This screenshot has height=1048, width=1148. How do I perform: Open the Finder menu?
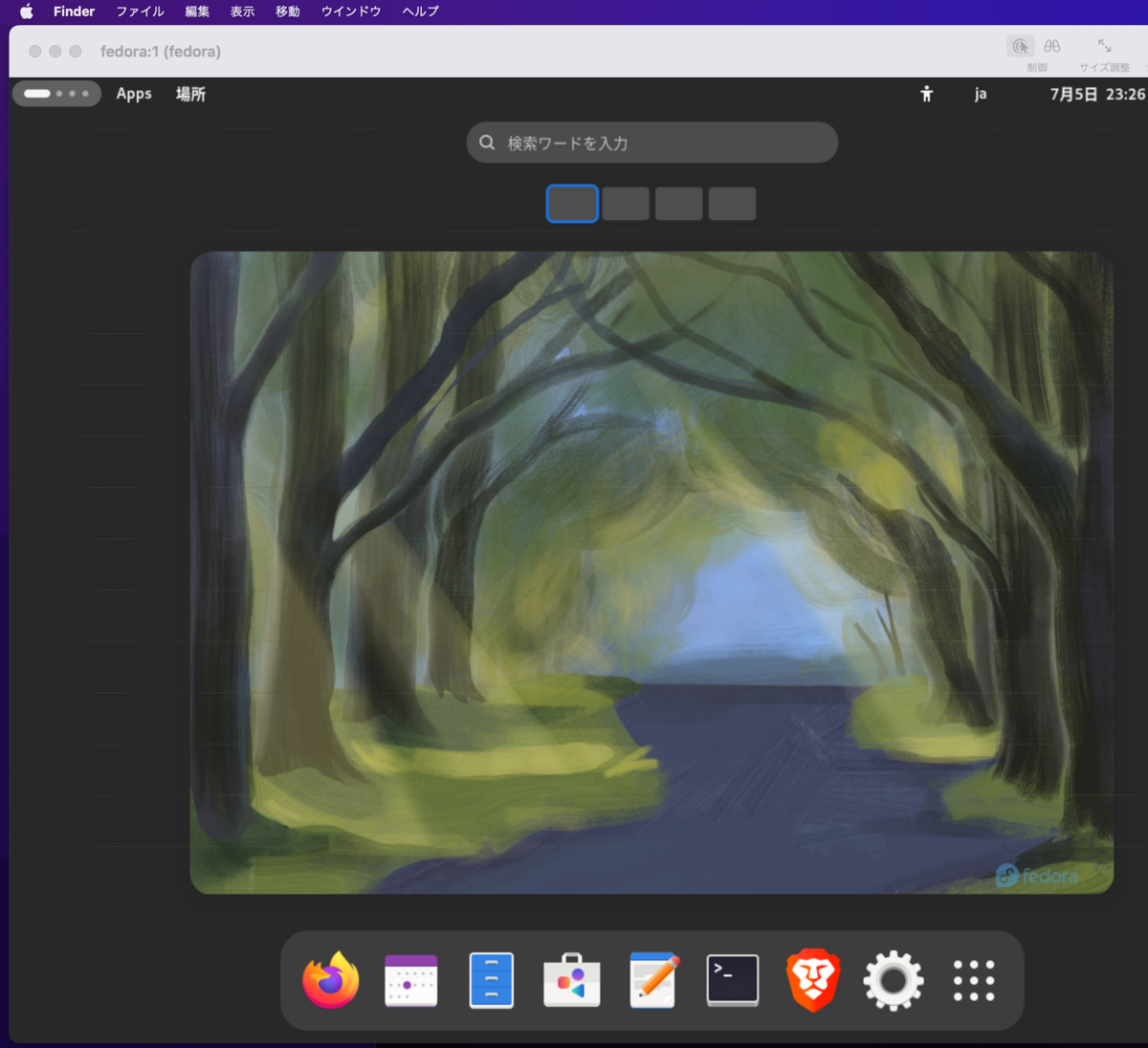(74, 11)
